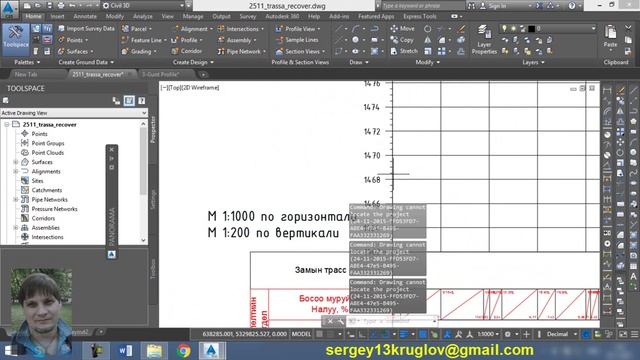Select the Stretch tool
Screen dimensions: 640x360
404,51
